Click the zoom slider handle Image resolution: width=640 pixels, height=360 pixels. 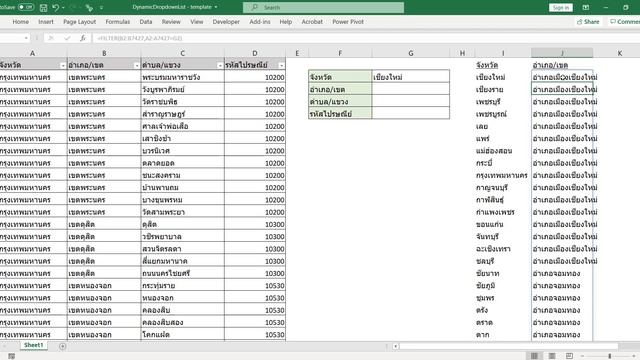(610, 356)
